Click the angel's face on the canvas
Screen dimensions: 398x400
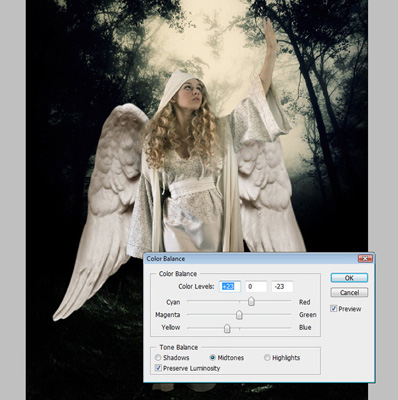192,93
